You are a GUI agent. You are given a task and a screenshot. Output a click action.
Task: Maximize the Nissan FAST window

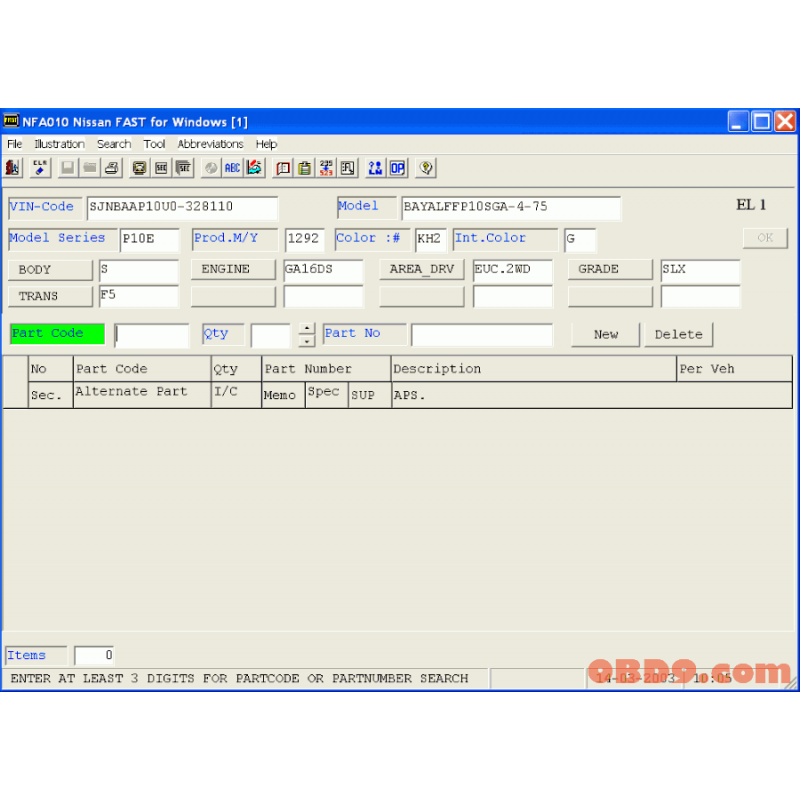762,122
